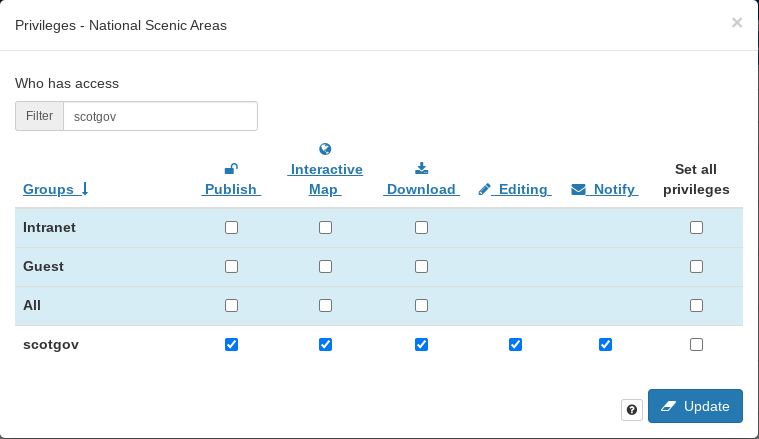Click the Filter label addon

(39, 116)
